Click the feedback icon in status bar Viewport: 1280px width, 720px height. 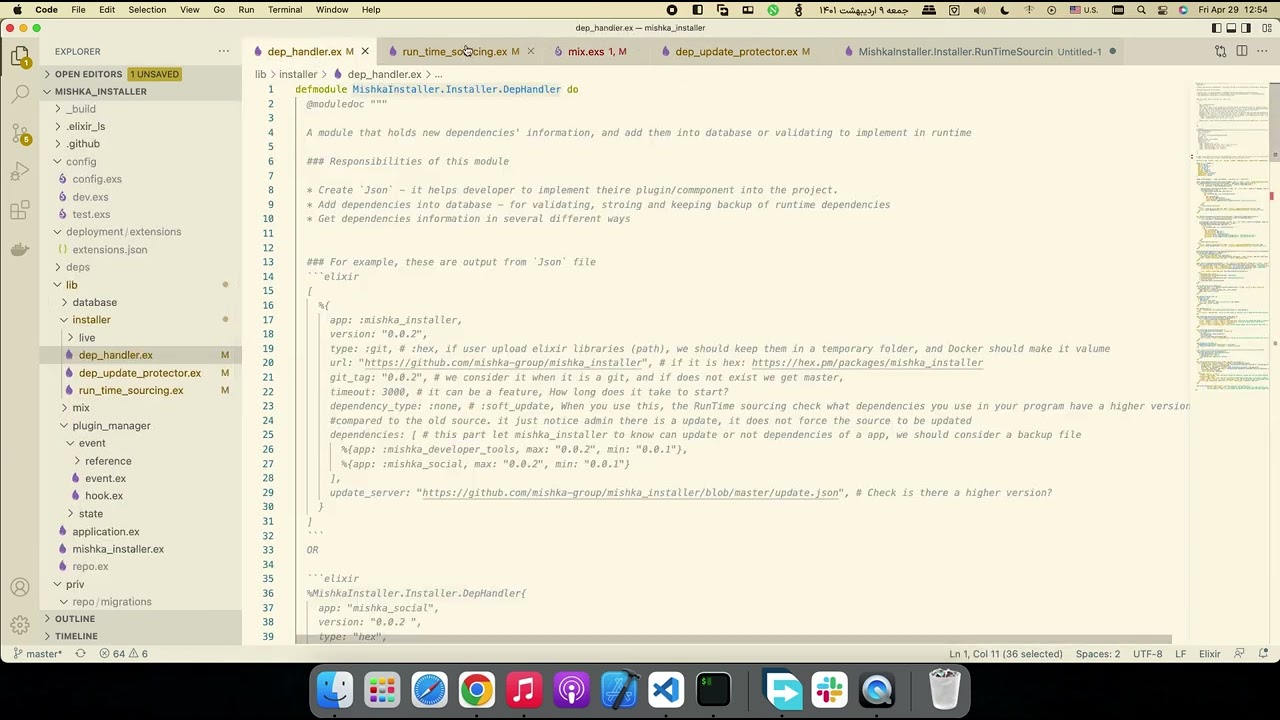[1240, 654]
